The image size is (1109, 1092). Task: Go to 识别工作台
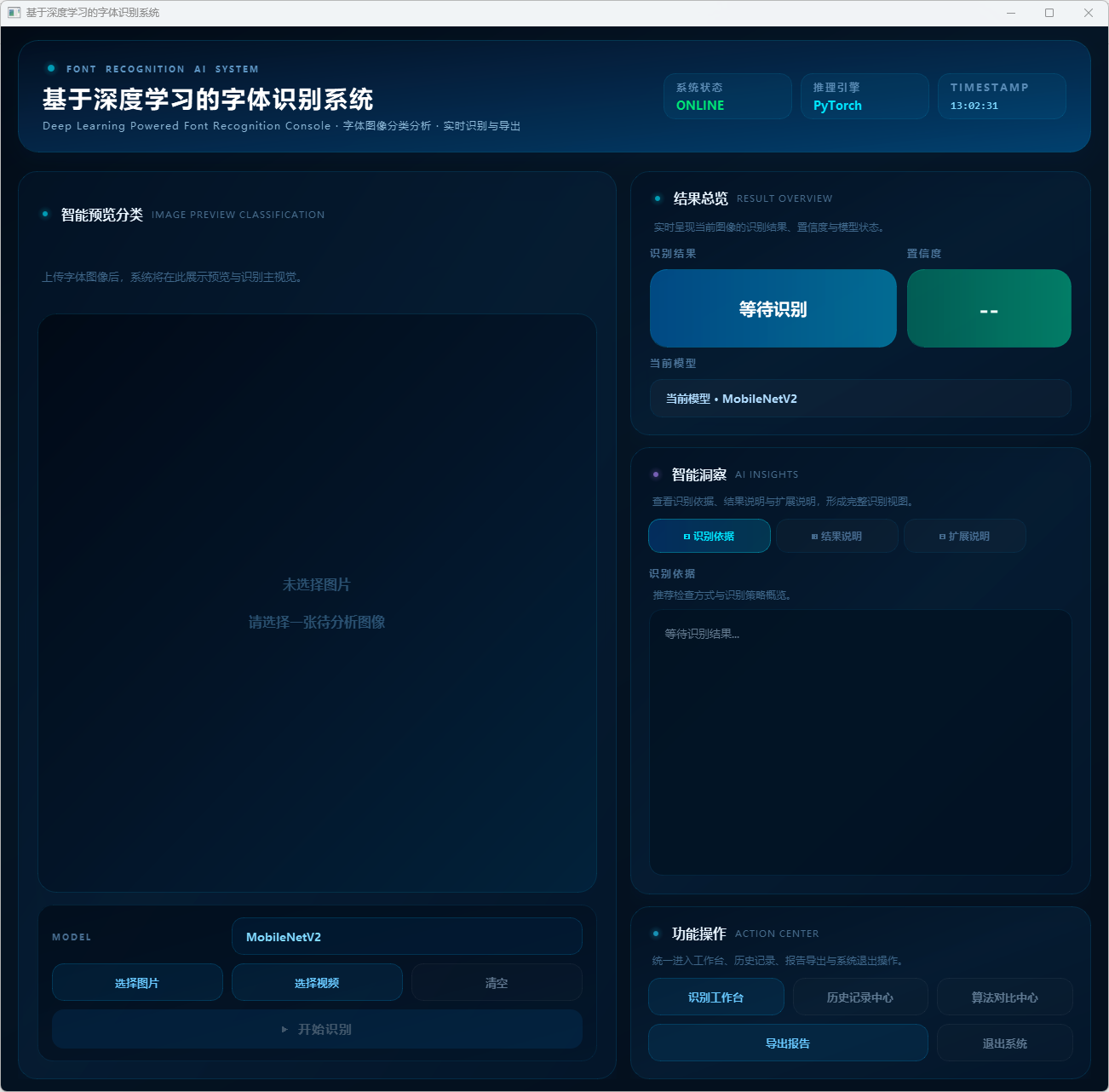715,997
